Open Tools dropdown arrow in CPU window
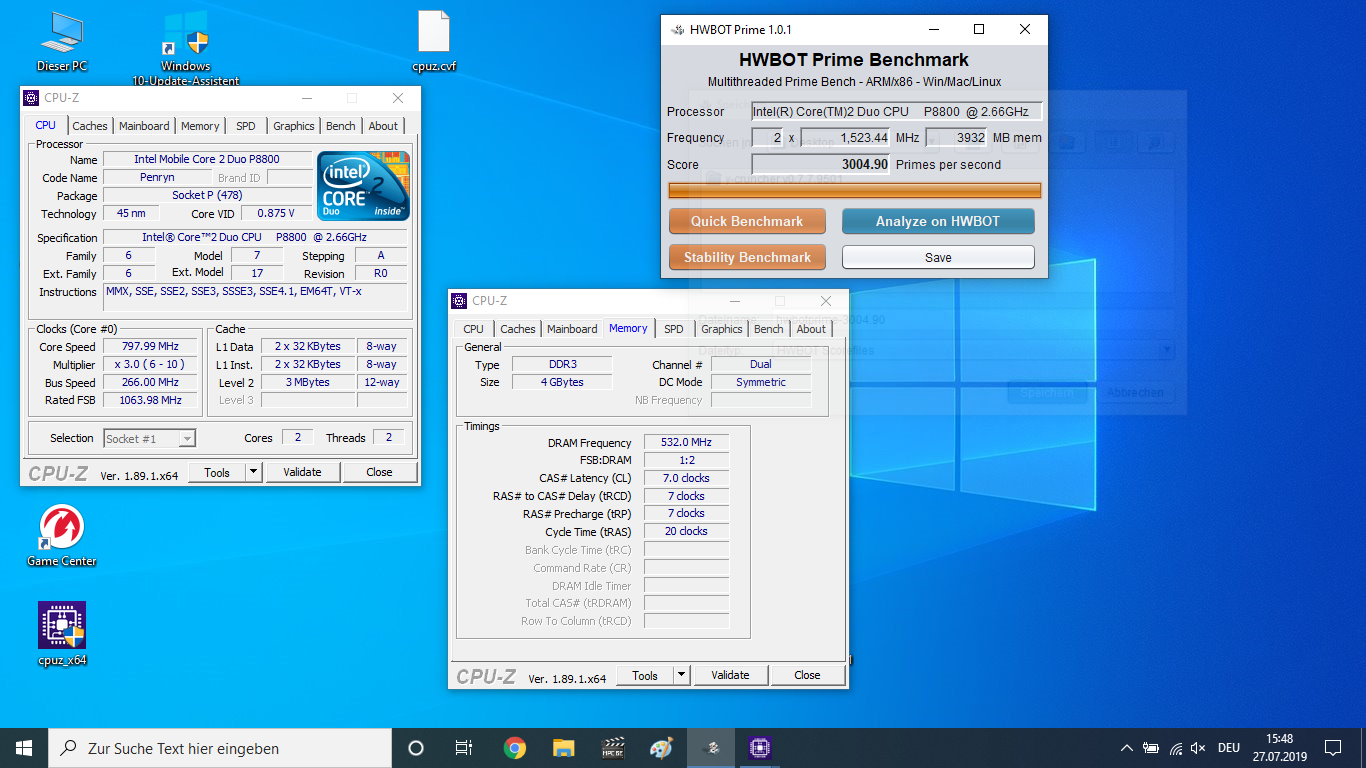This screenshot has width=1366, height=768. pyautogui.click(x=253, y=472)
